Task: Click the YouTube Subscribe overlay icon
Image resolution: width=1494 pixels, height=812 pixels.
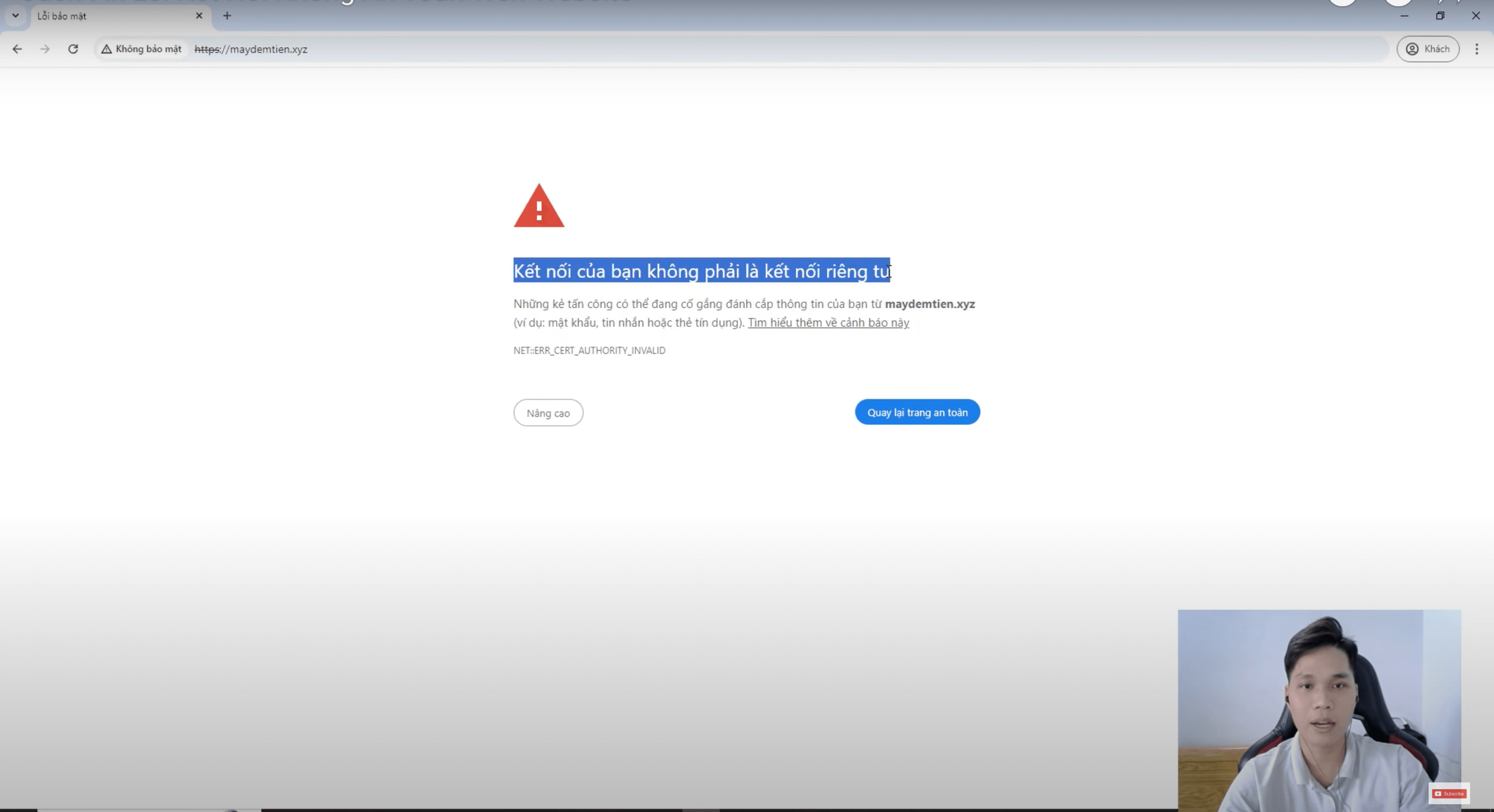Action: tap(1449, 793)
